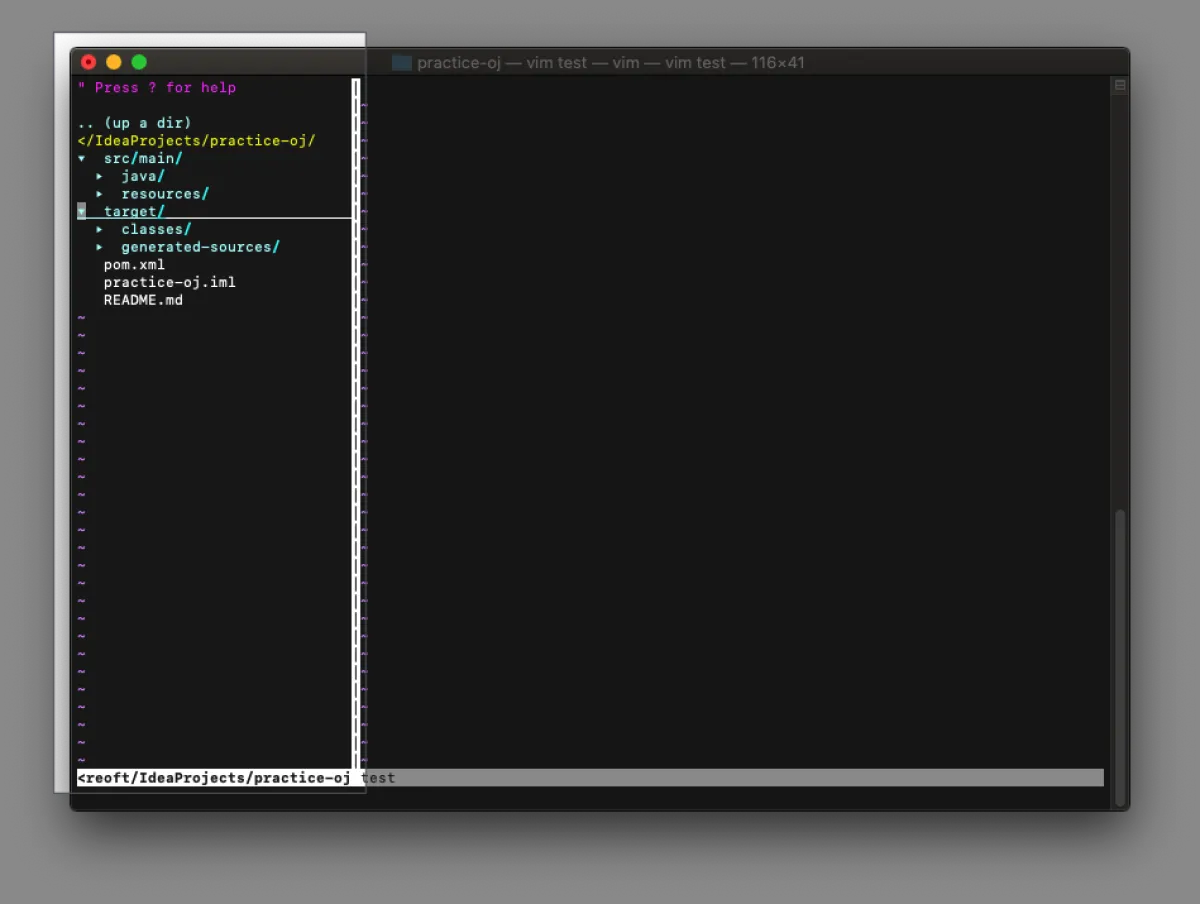Viewport: 1200px width, 904px height.
Task: Go up a directory via '.. (up a dir)'
Action: (134, 123)
